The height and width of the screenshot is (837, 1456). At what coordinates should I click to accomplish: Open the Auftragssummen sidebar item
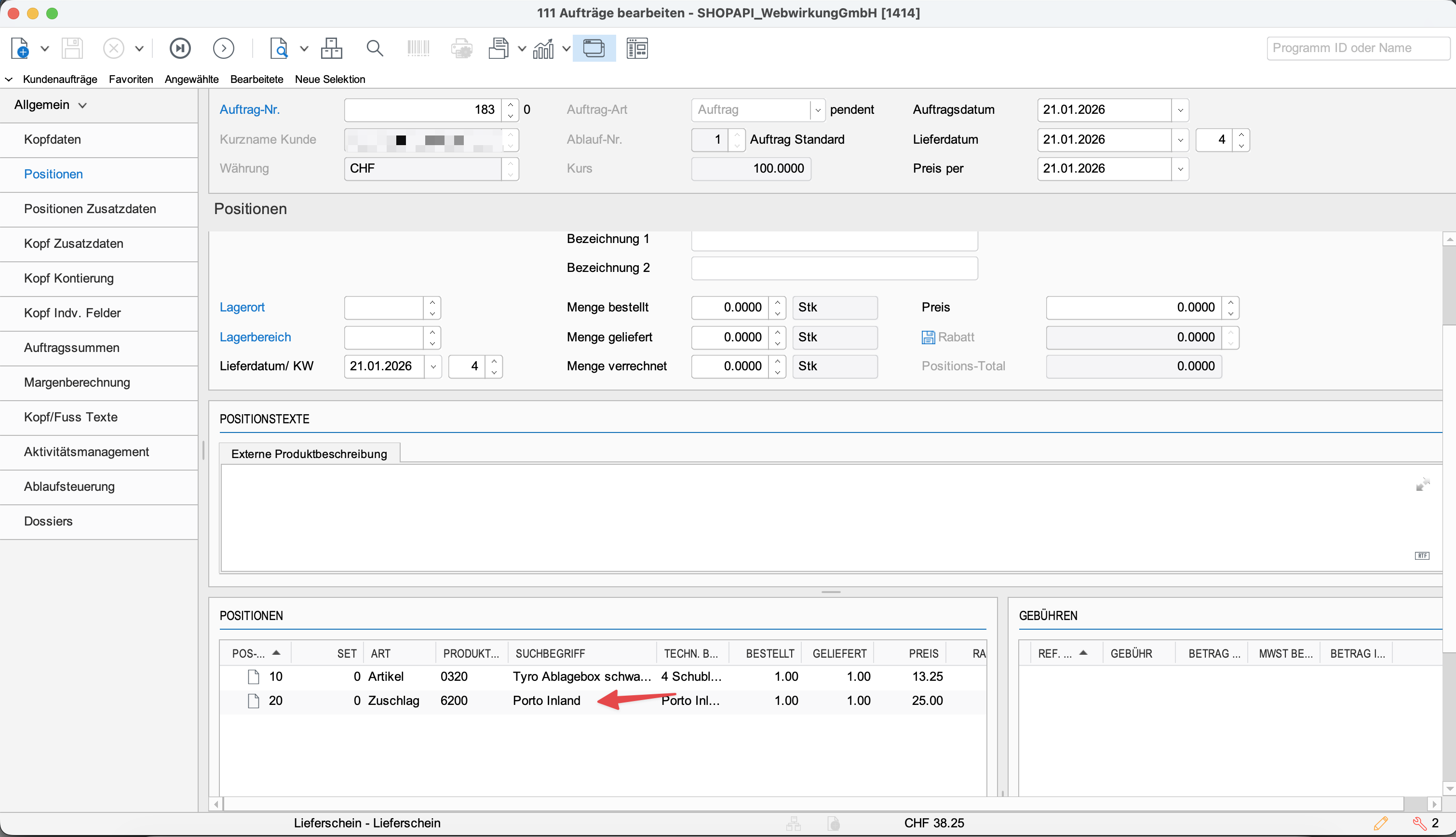pyautogui.click(x=71, y=348)
